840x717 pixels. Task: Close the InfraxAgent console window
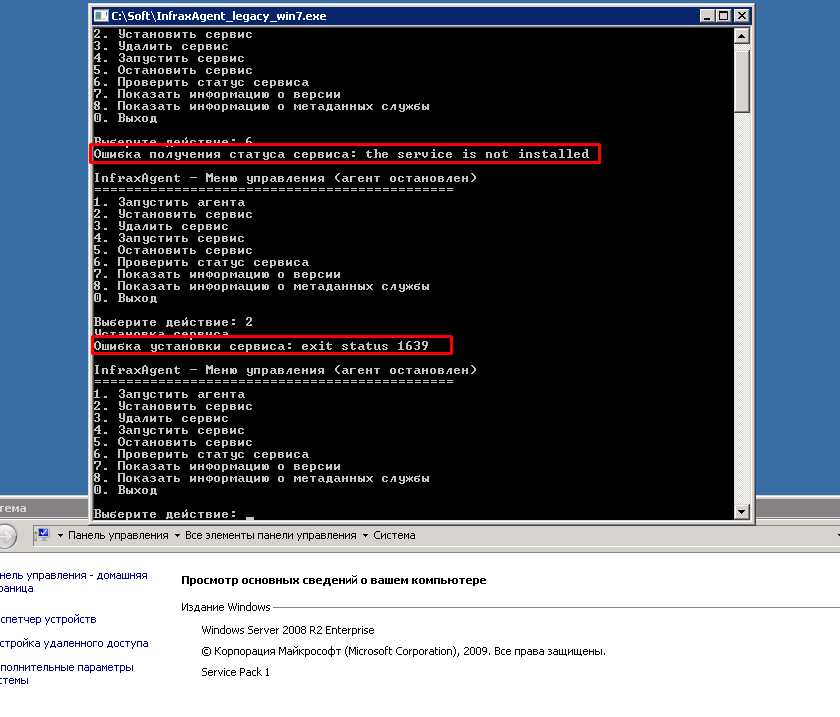(740, 16)
